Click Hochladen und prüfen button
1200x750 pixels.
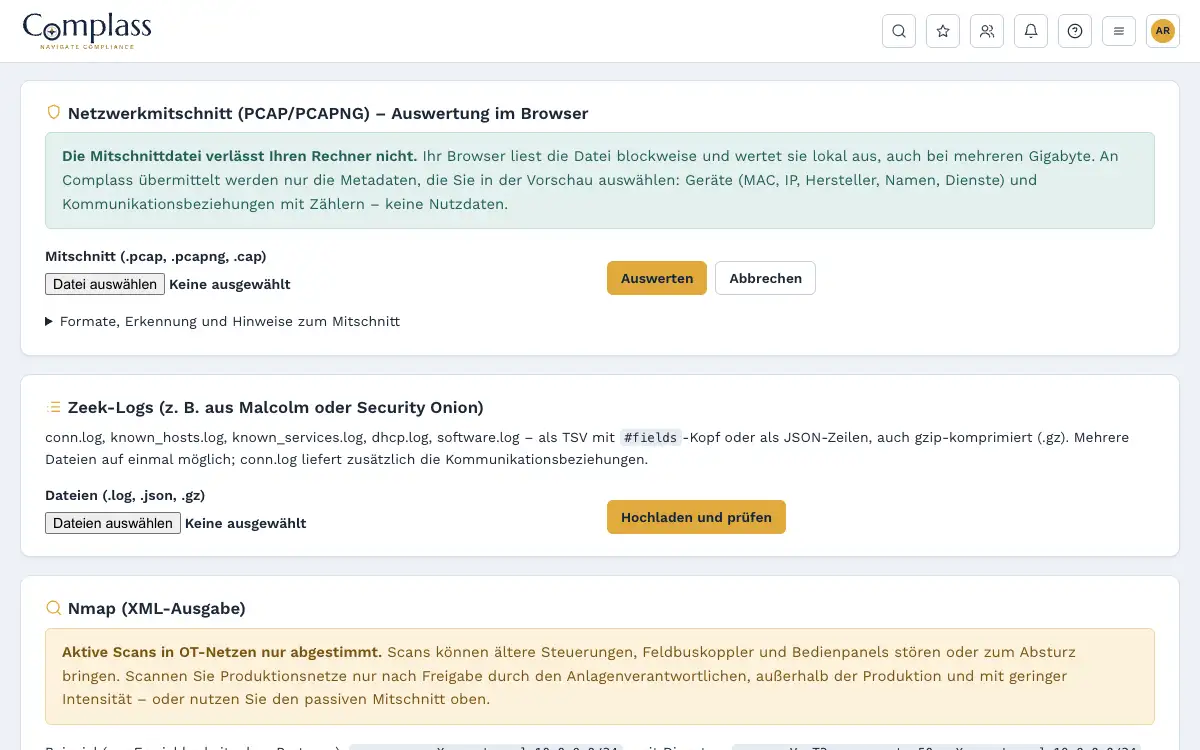[x=696, y=517]
